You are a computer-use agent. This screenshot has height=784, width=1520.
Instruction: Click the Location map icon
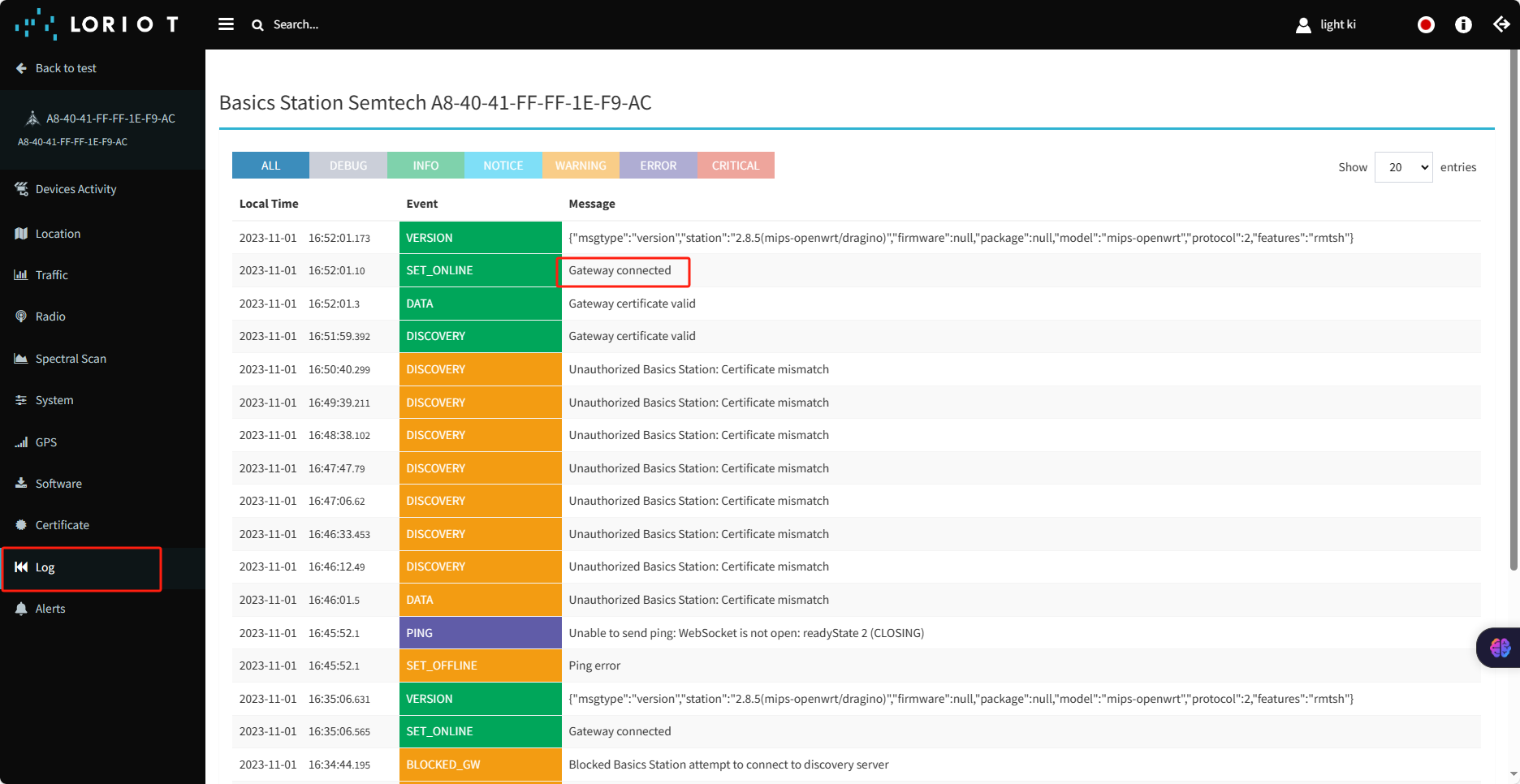pos(21,234)
